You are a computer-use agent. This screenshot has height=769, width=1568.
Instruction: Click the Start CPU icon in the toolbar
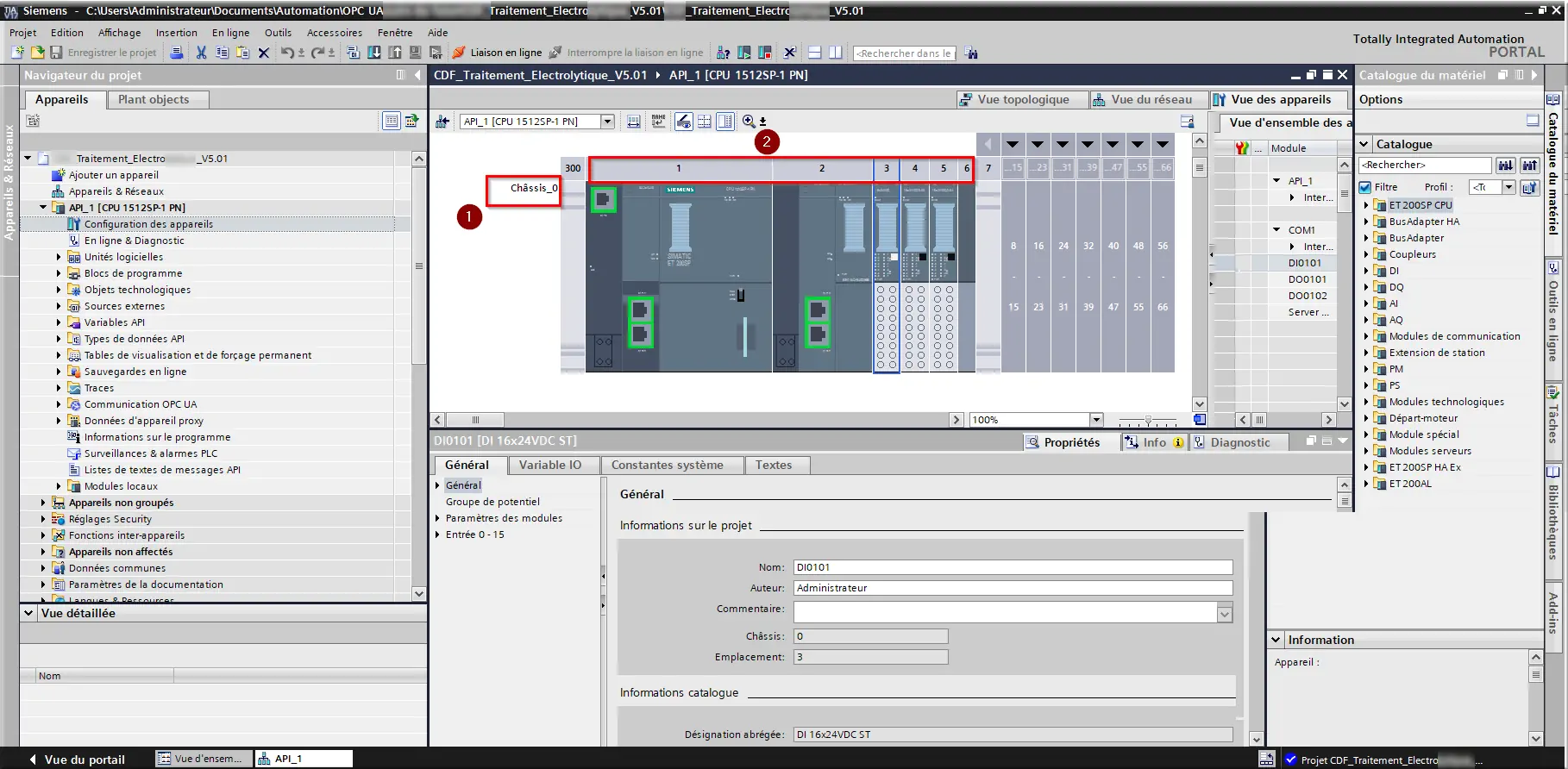point(744,53)
